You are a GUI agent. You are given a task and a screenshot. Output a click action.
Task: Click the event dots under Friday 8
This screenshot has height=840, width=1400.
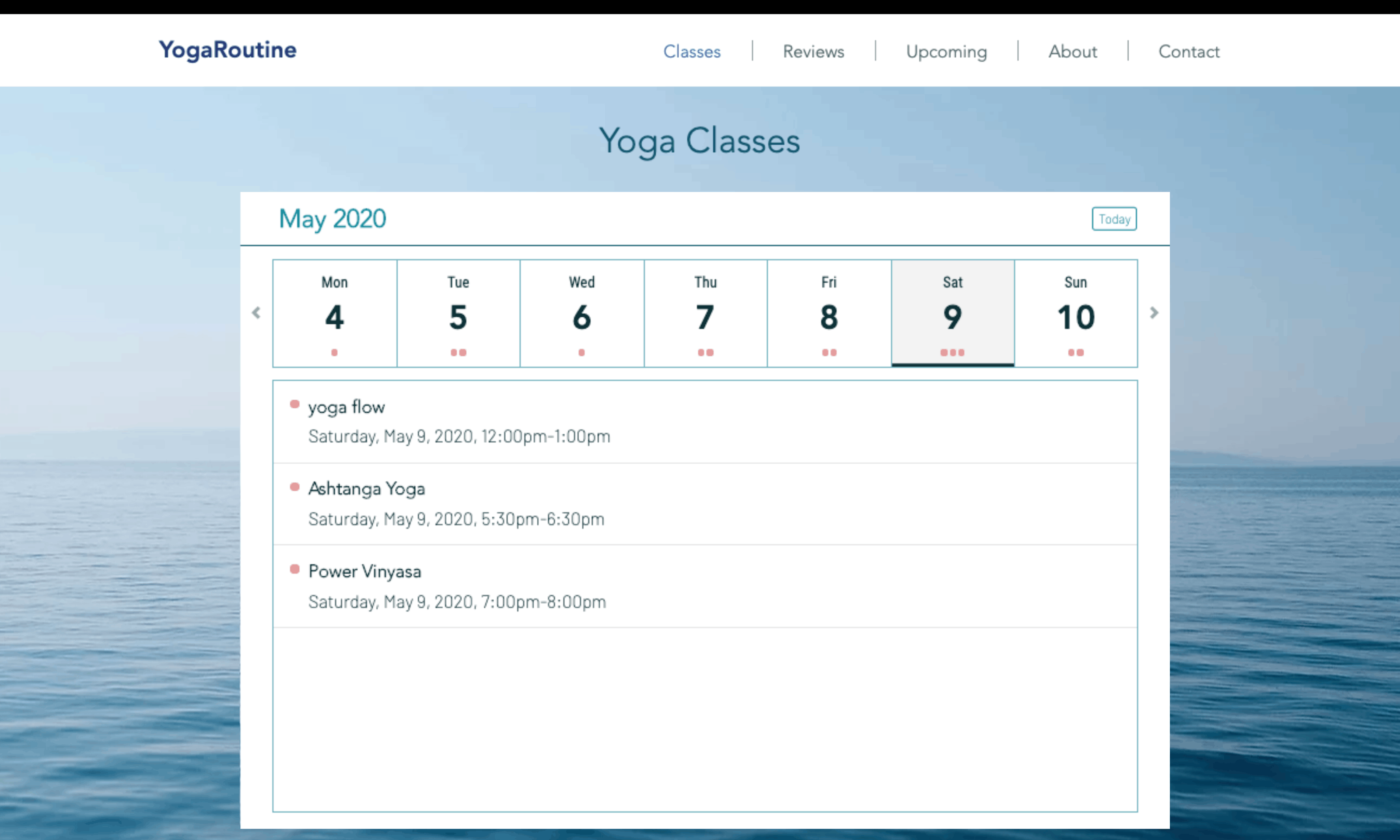point(829,352)
